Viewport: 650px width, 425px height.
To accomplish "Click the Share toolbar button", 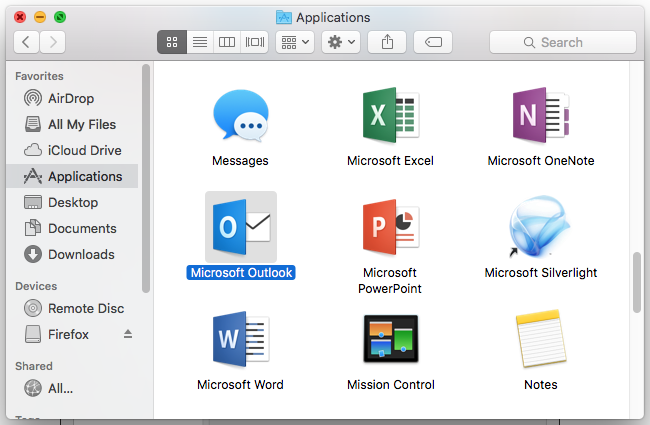I will point(387,42).
